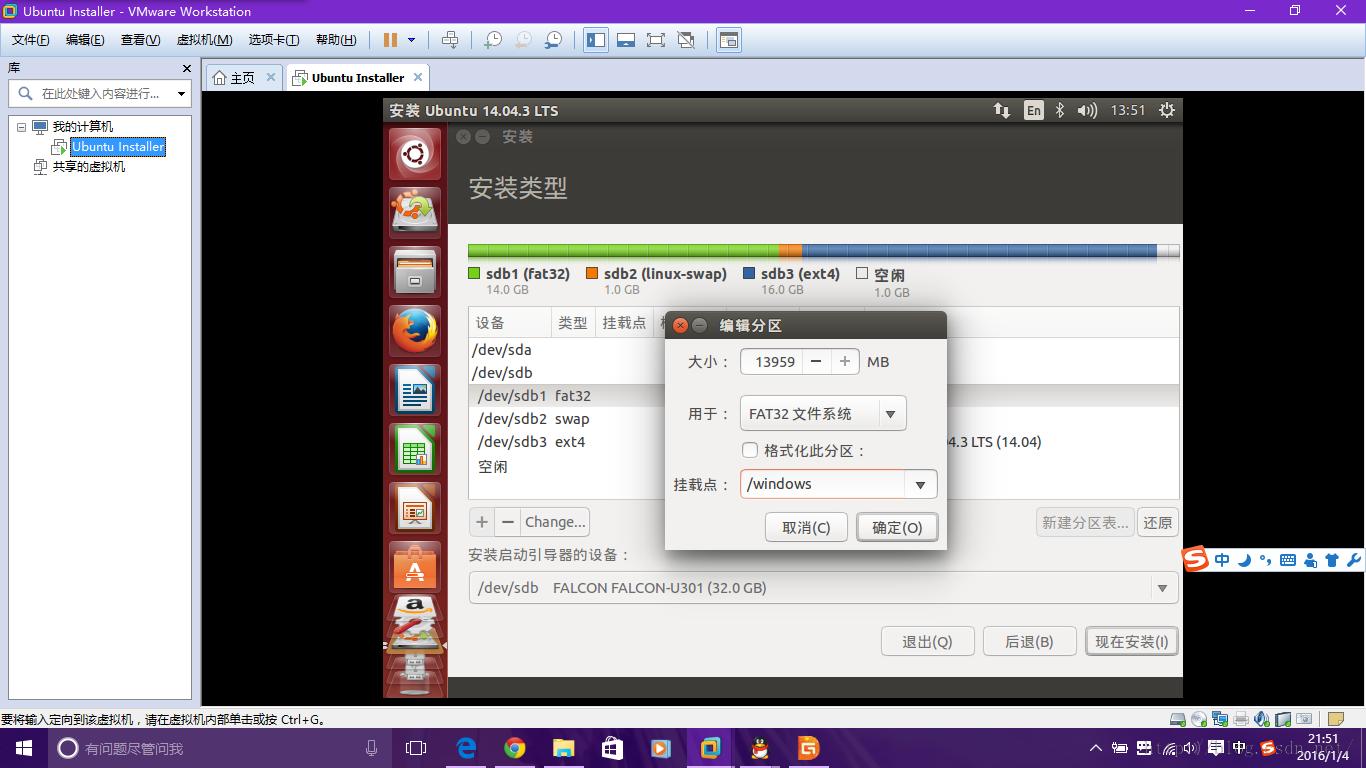Decrease partition size with the minus stepper
Screen dimensions: 1366x768
816,362
